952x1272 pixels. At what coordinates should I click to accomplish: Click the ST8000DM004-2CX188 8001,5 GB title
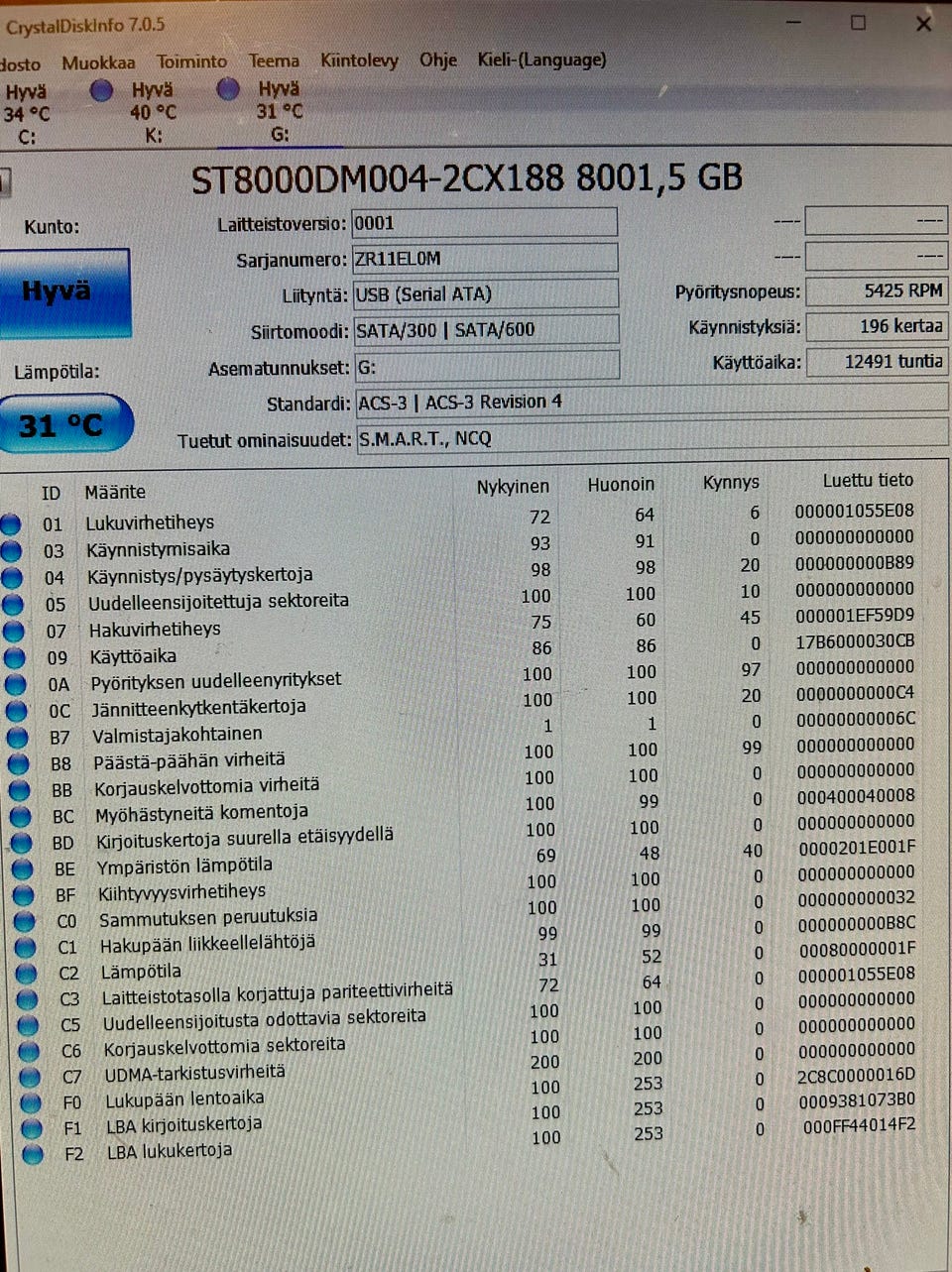(x=467, y=178)
